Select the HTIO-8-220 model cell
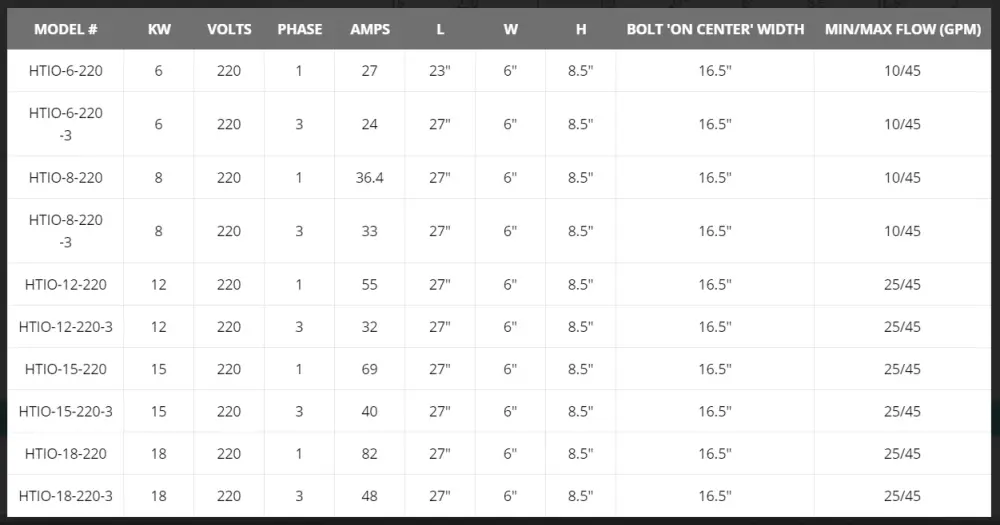The width and height of the screenshot is (1000, 525). pyautogui.click(x=66, y=178)
